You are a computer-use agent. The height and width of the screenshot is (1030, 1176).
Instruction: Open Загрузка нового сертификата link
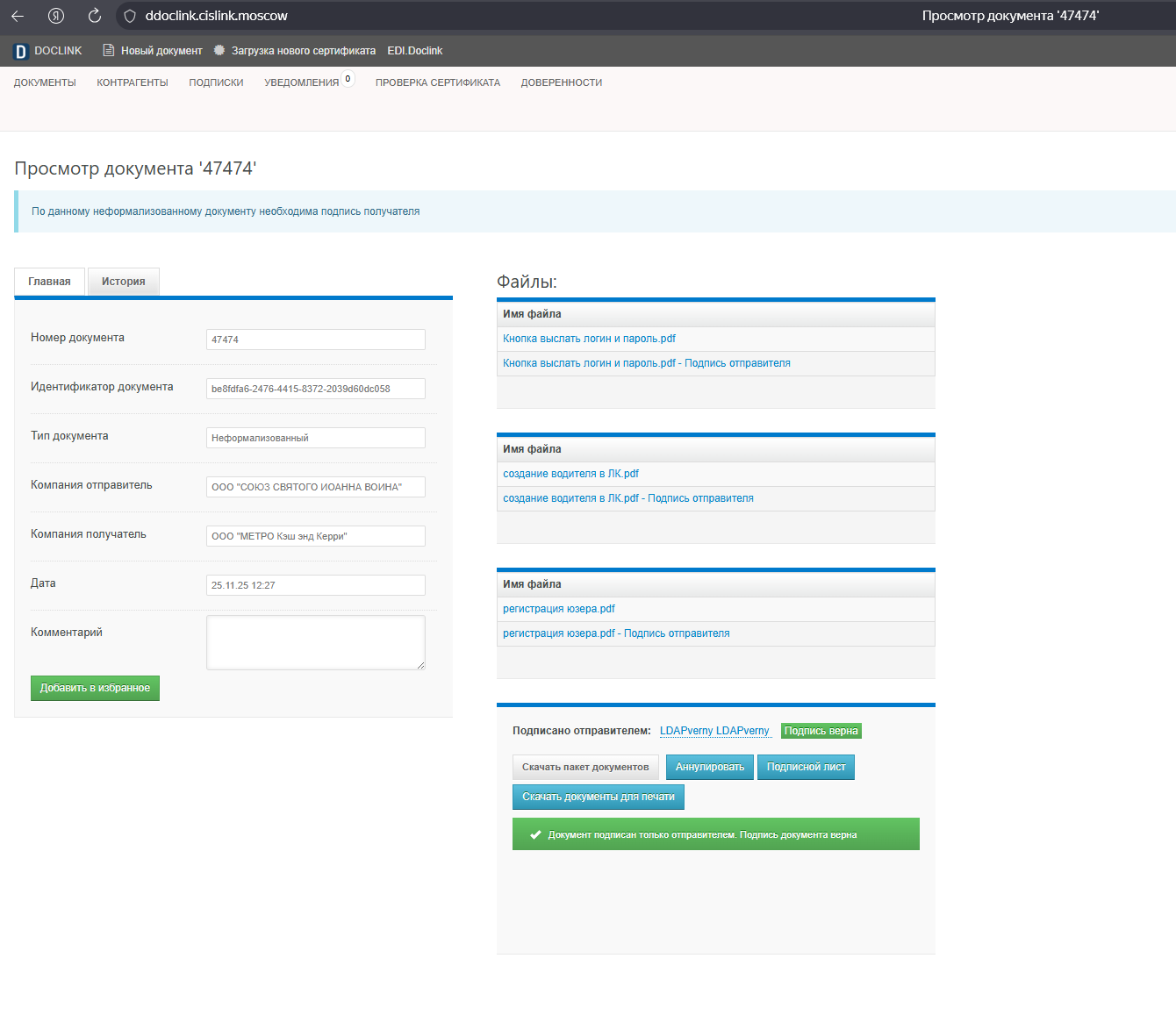[x=304, y=51]
